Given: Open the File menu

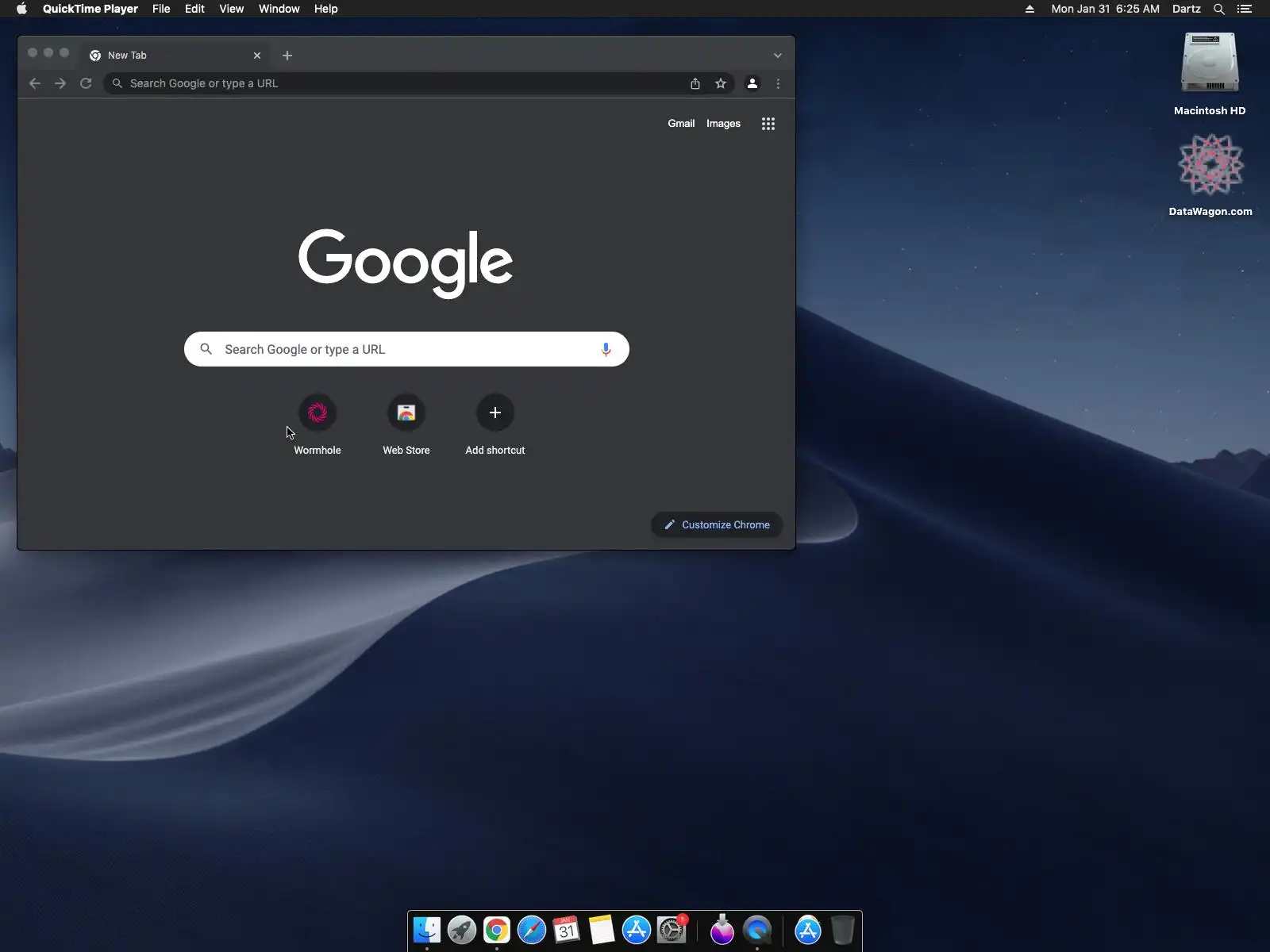Looking at the screenshot, I should tap(161, 9).
